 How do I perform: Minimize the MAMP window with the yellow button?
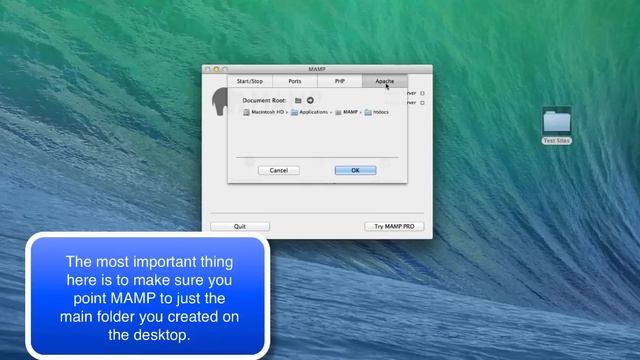click(x=216, y=69)
